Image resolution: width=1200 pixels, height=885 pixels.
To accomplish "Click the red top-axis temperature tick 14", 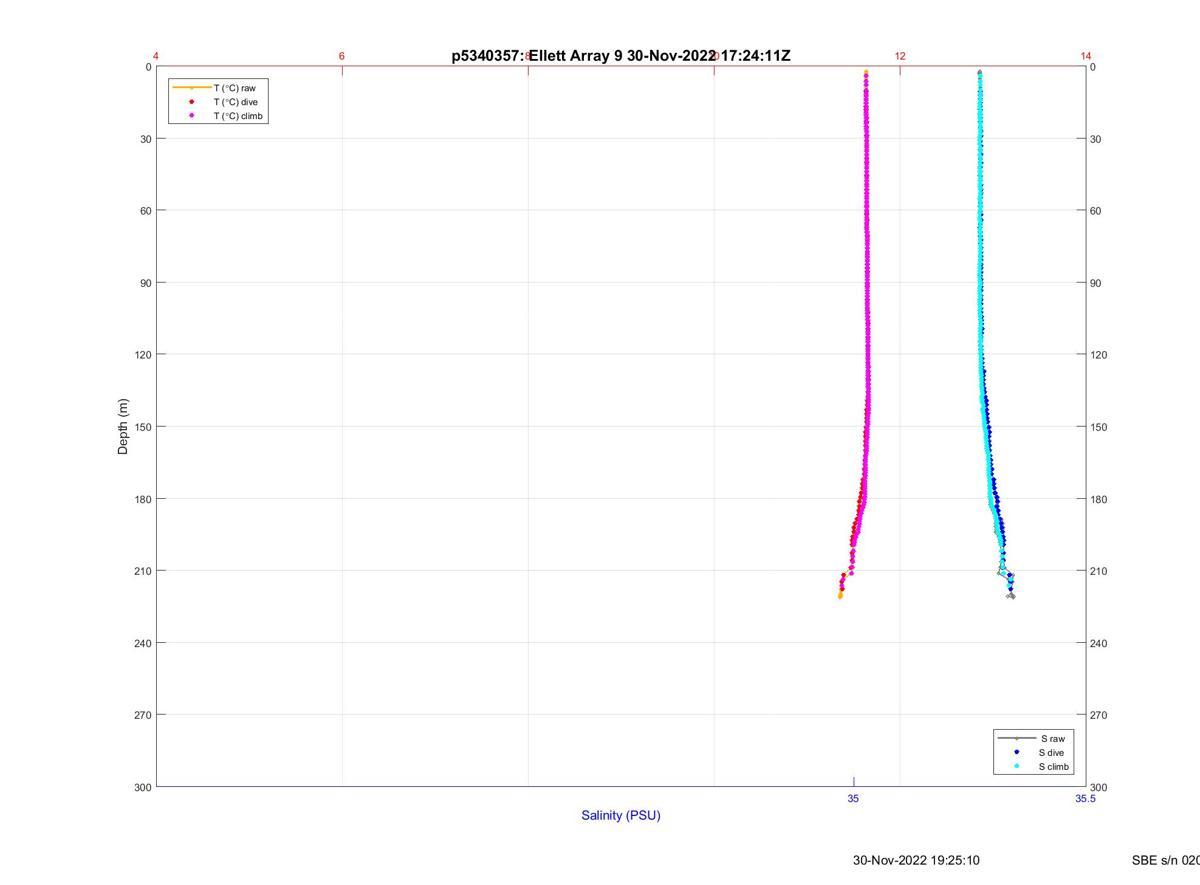I will pos(1086,56).
